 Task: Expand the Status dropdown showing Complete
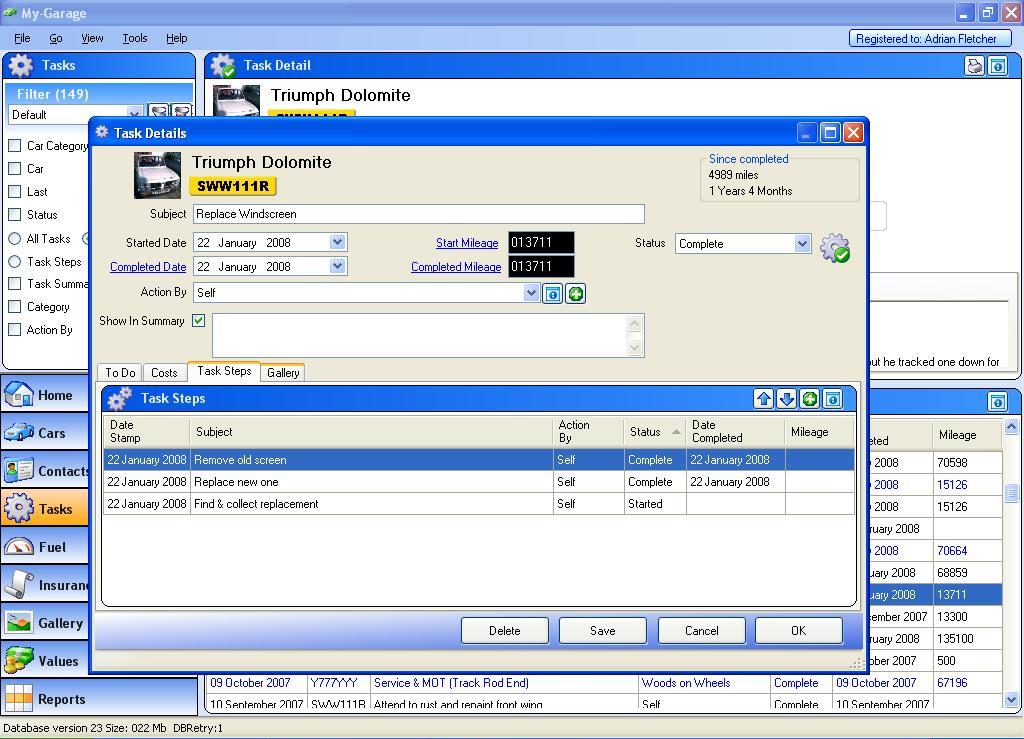tap(802, 244)
